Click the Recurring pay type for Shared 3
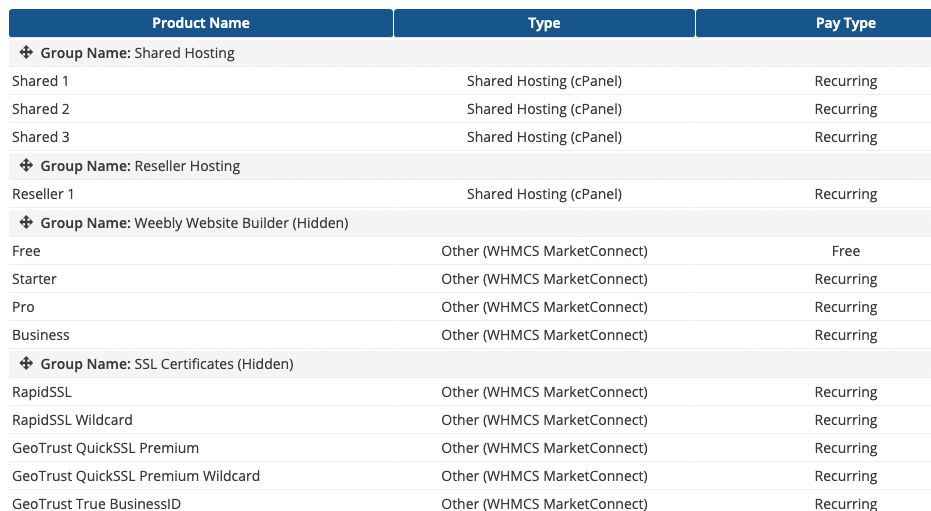Viewport: 931px width, 511px height. (846, 137)
